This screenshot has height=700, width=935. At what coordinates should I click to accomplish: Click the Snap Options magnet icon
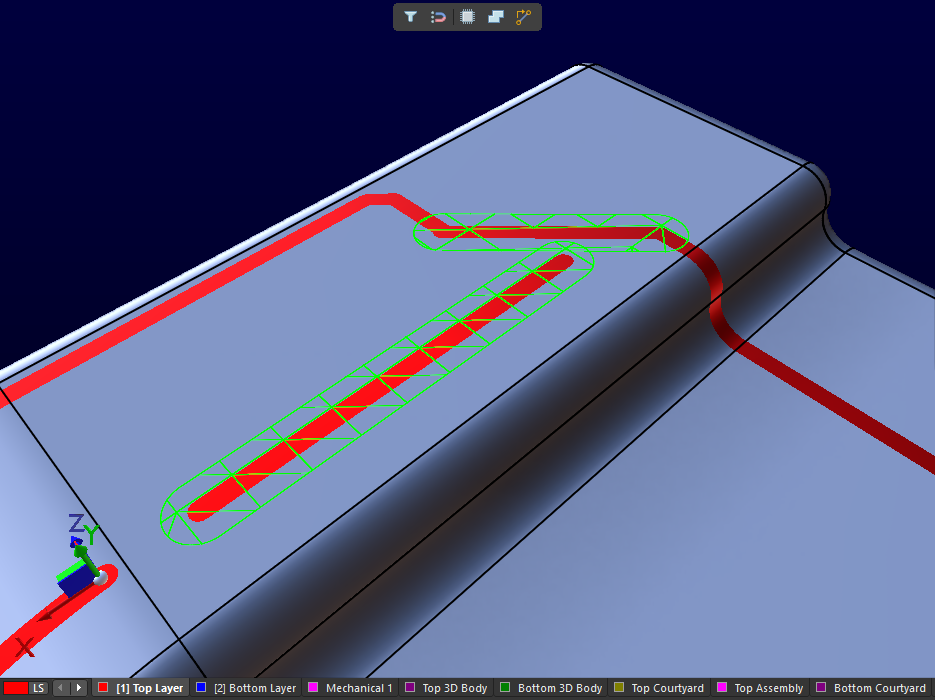(438, 17)
